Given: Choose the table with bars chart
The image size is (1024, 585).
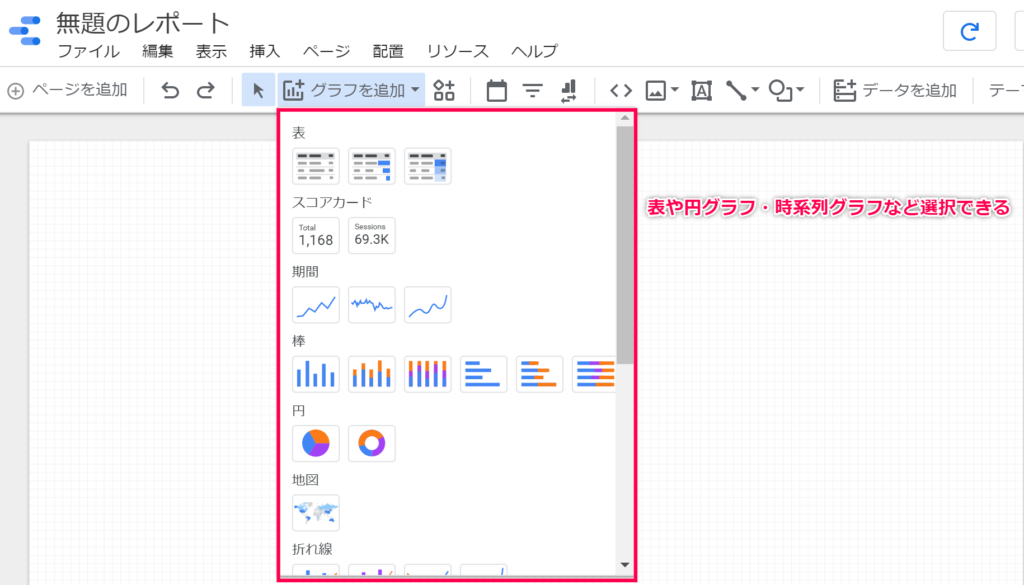Looking at the screenshot, I should coord(372,166).
